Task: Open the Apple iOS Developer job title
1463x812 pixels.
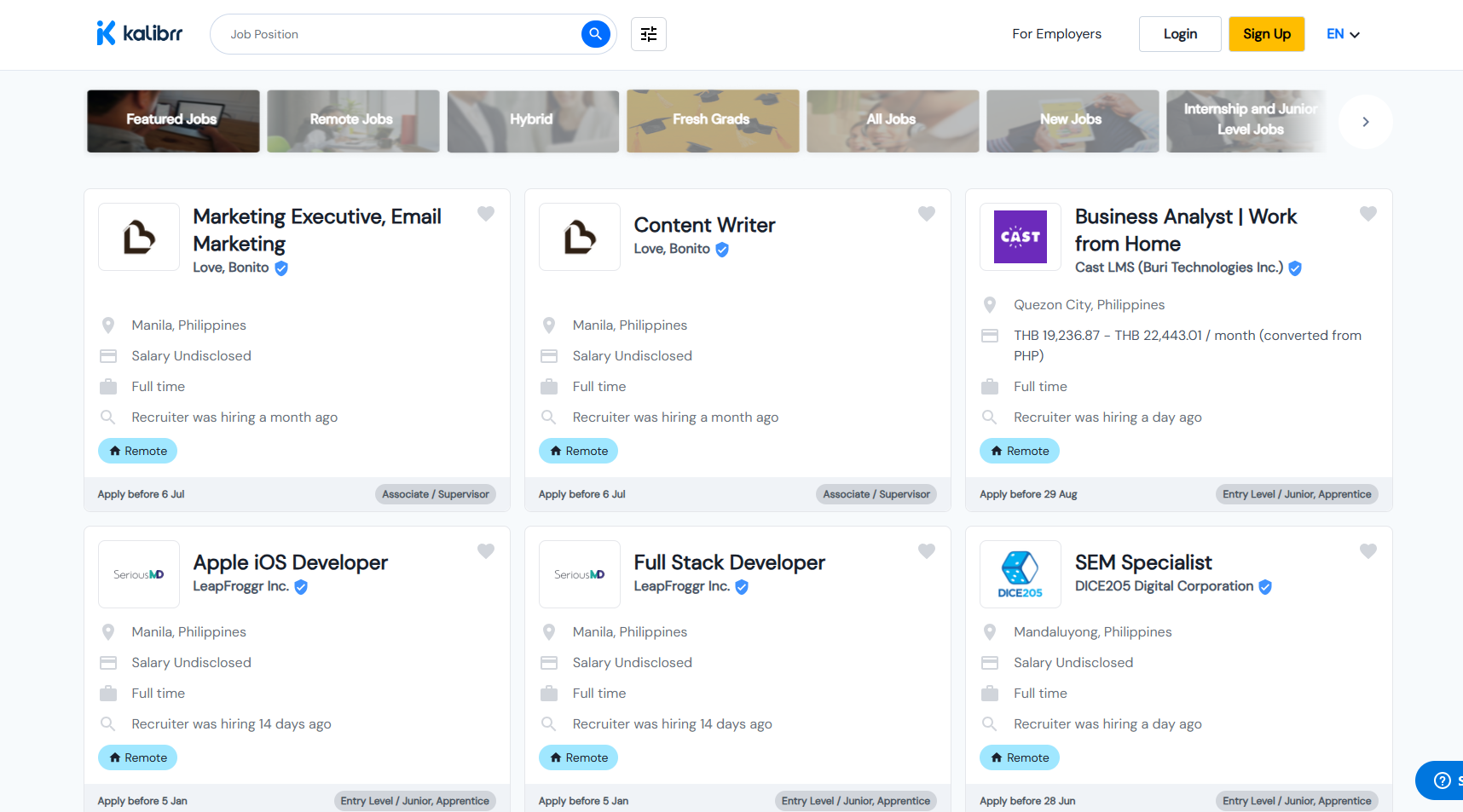Action: 290,562
